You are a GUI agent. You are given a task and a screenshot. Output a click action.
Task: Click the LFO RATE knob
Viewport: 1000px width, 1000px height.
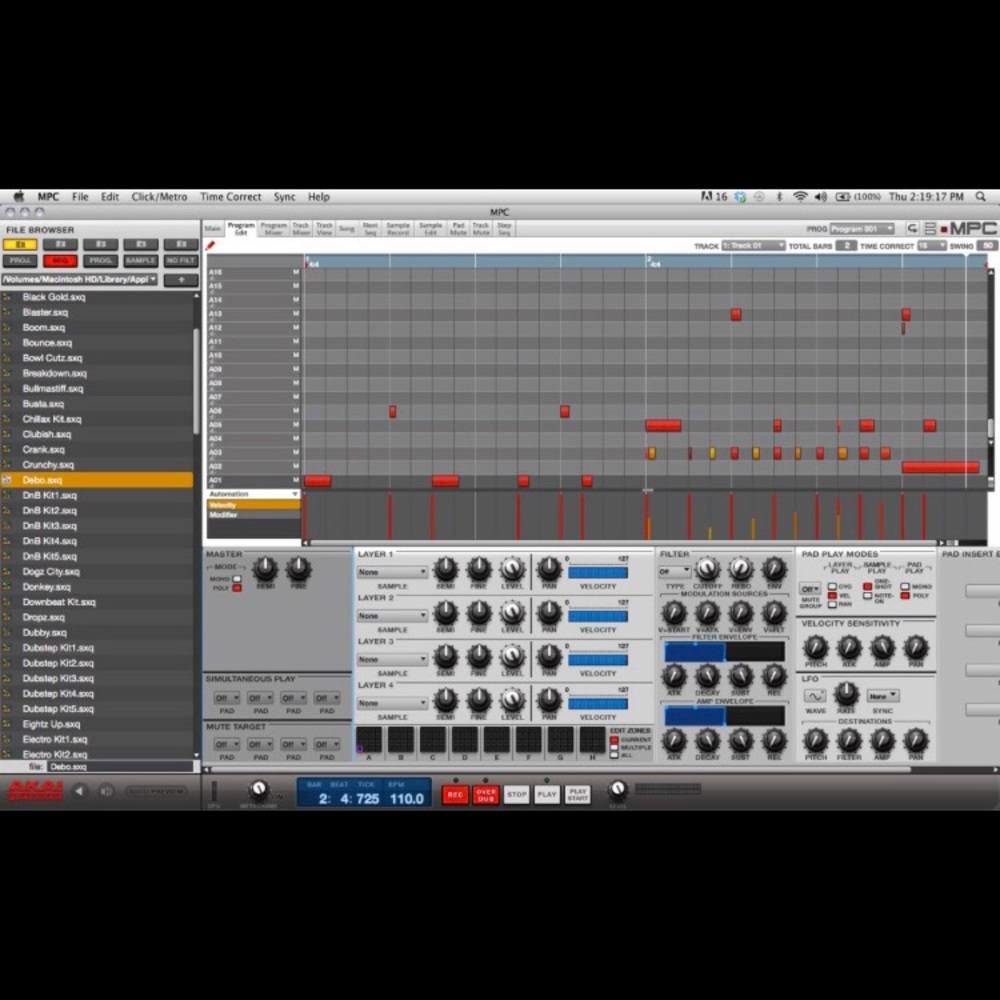846,693
